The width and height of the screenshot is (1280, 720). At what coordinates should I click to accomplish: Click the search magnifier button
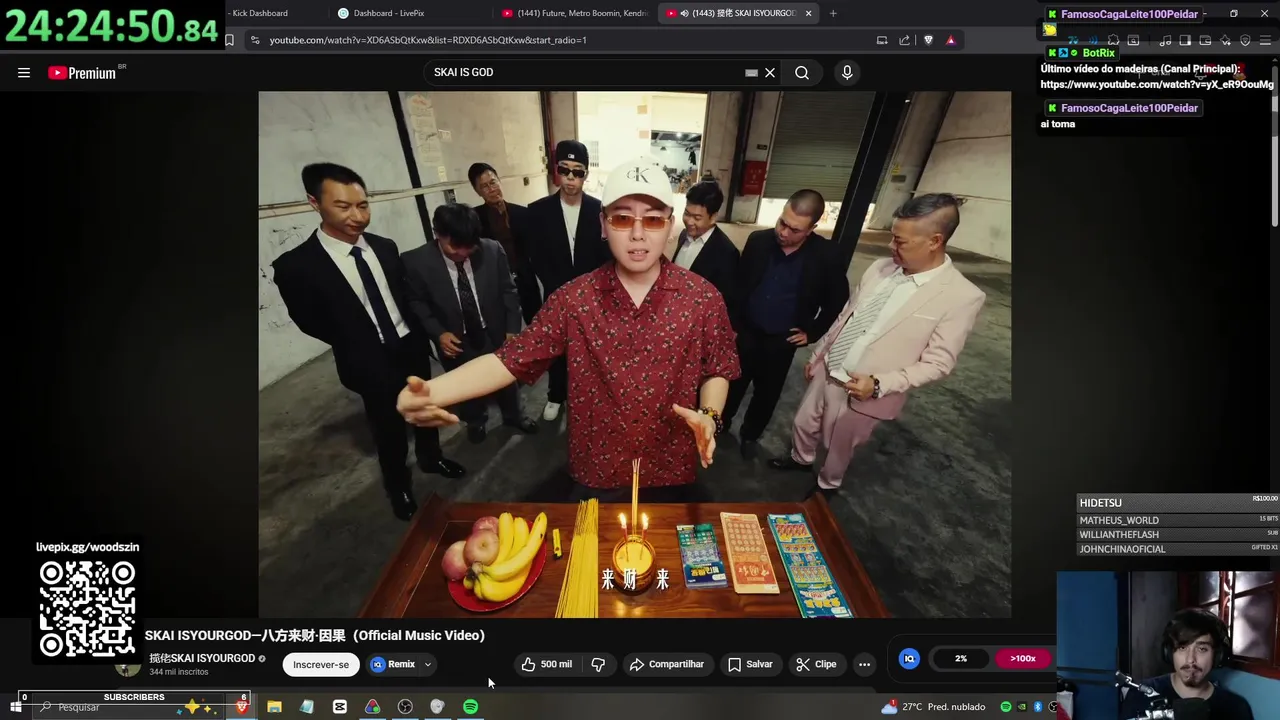[x=802, y=72]
